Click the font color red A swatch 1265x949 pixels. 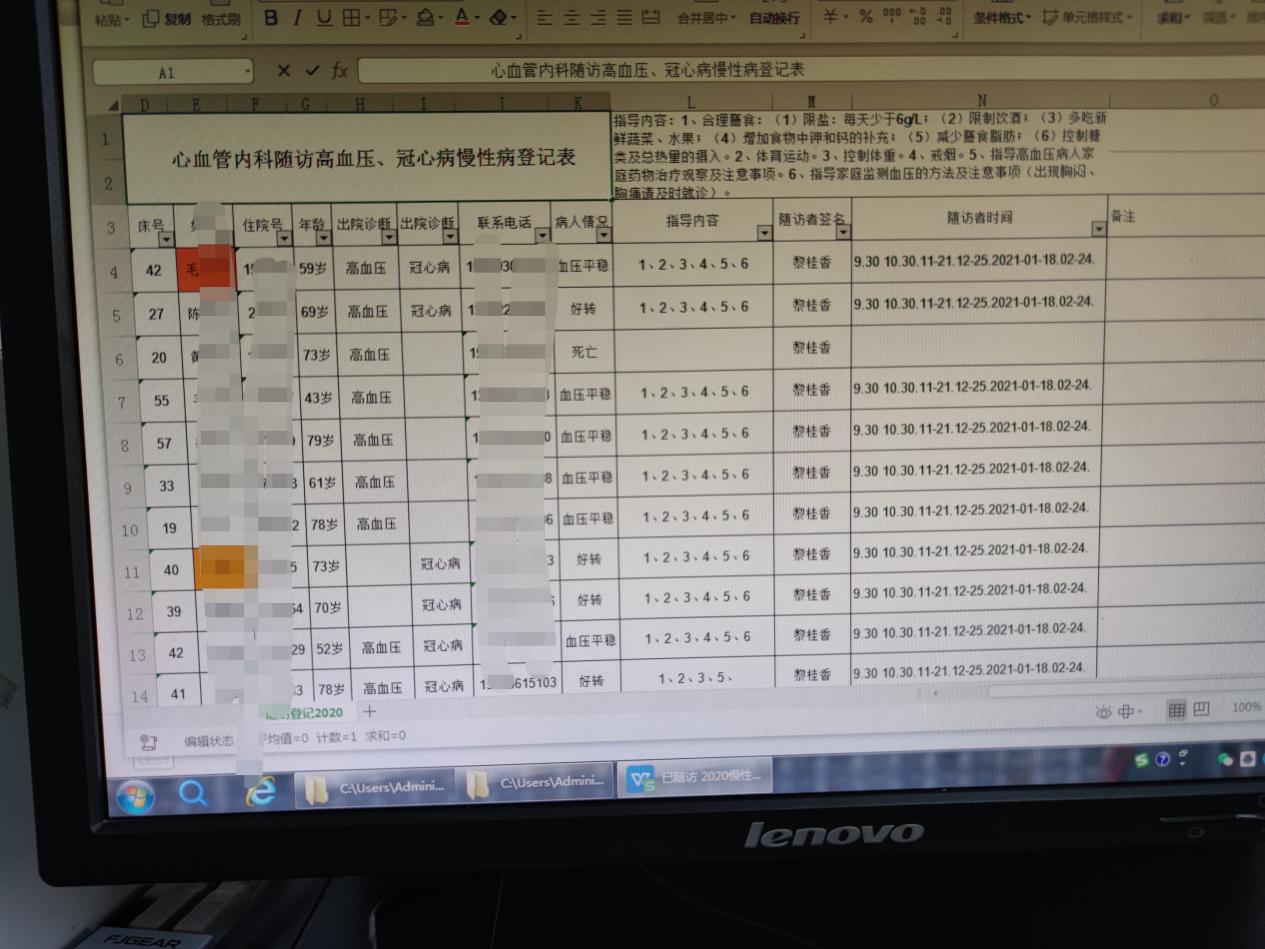[x=461, y=17]
